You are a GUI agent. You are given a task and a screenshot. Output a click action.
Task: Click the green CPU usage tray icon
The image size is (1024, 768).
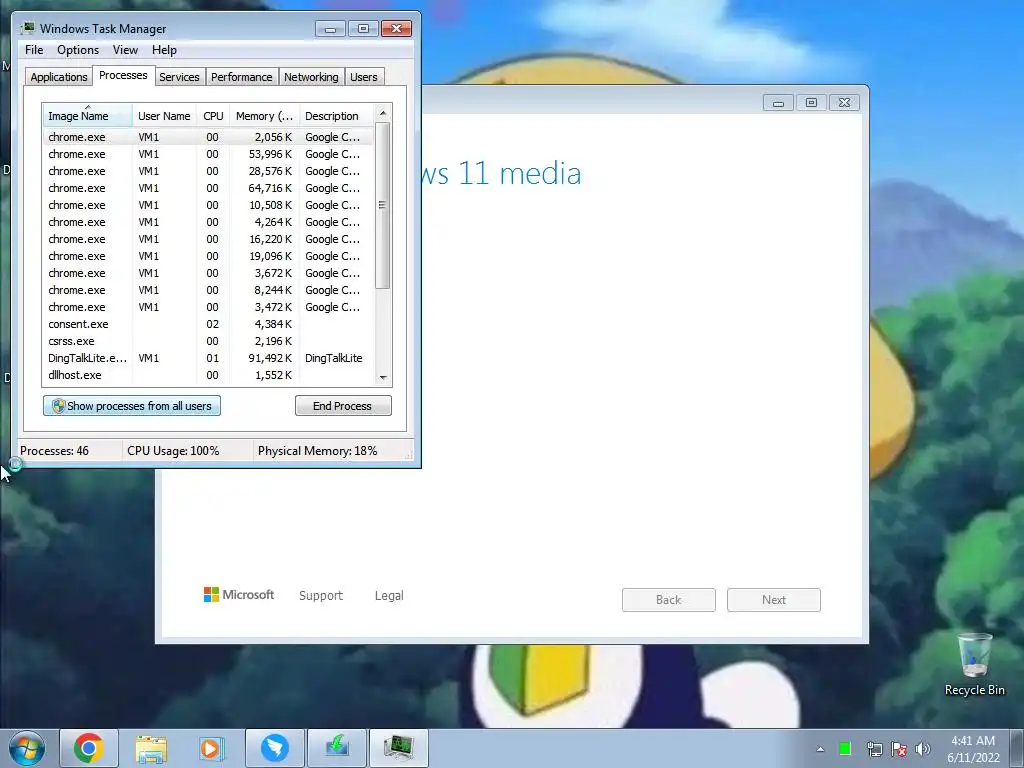coord(845,748)
